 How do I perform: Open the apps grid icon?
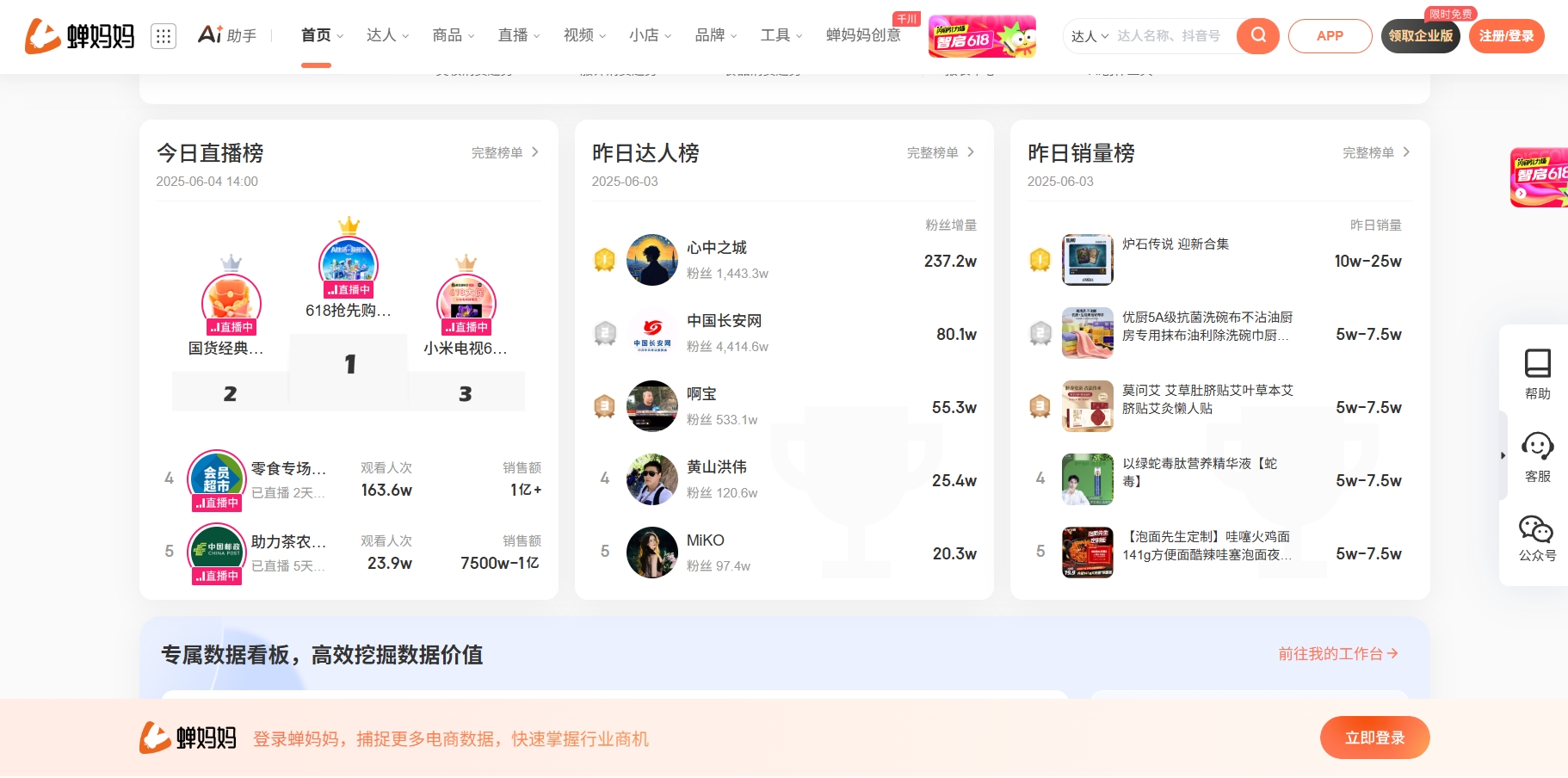(x=164, y=35)
